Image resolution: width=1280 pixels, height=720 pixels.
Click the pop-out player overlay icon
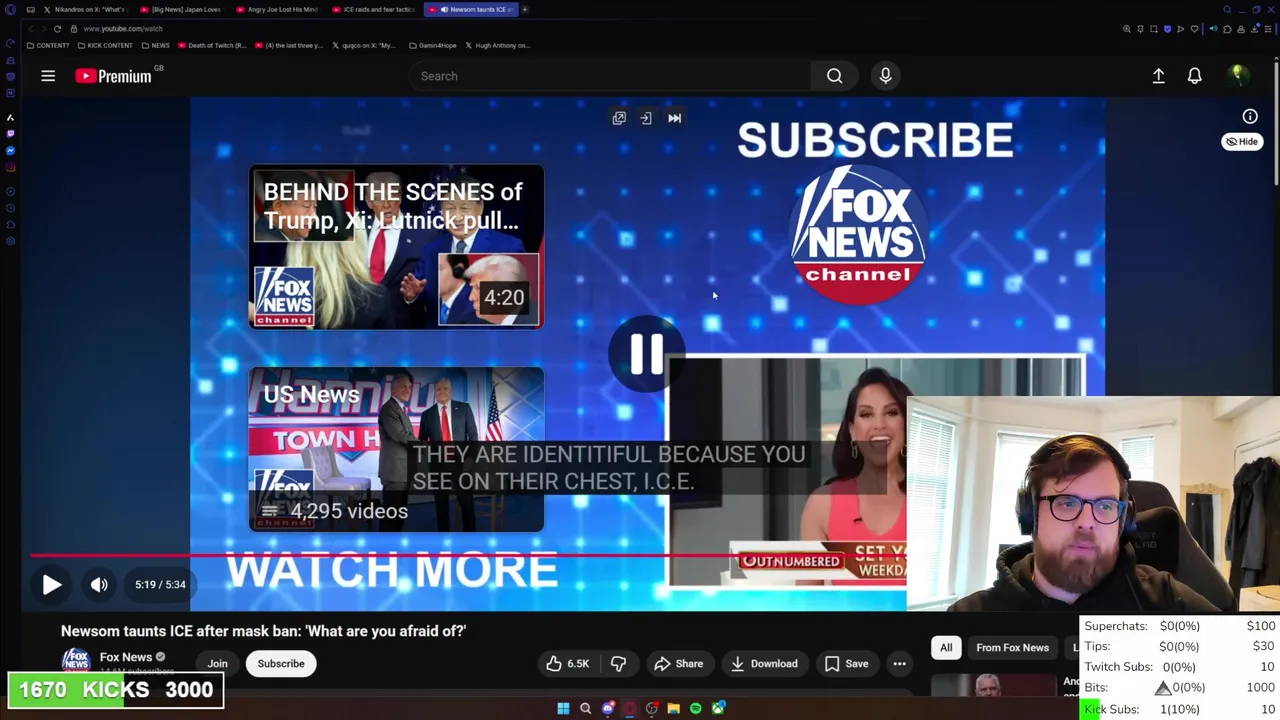pyautogui.click(x=619, y=118)
